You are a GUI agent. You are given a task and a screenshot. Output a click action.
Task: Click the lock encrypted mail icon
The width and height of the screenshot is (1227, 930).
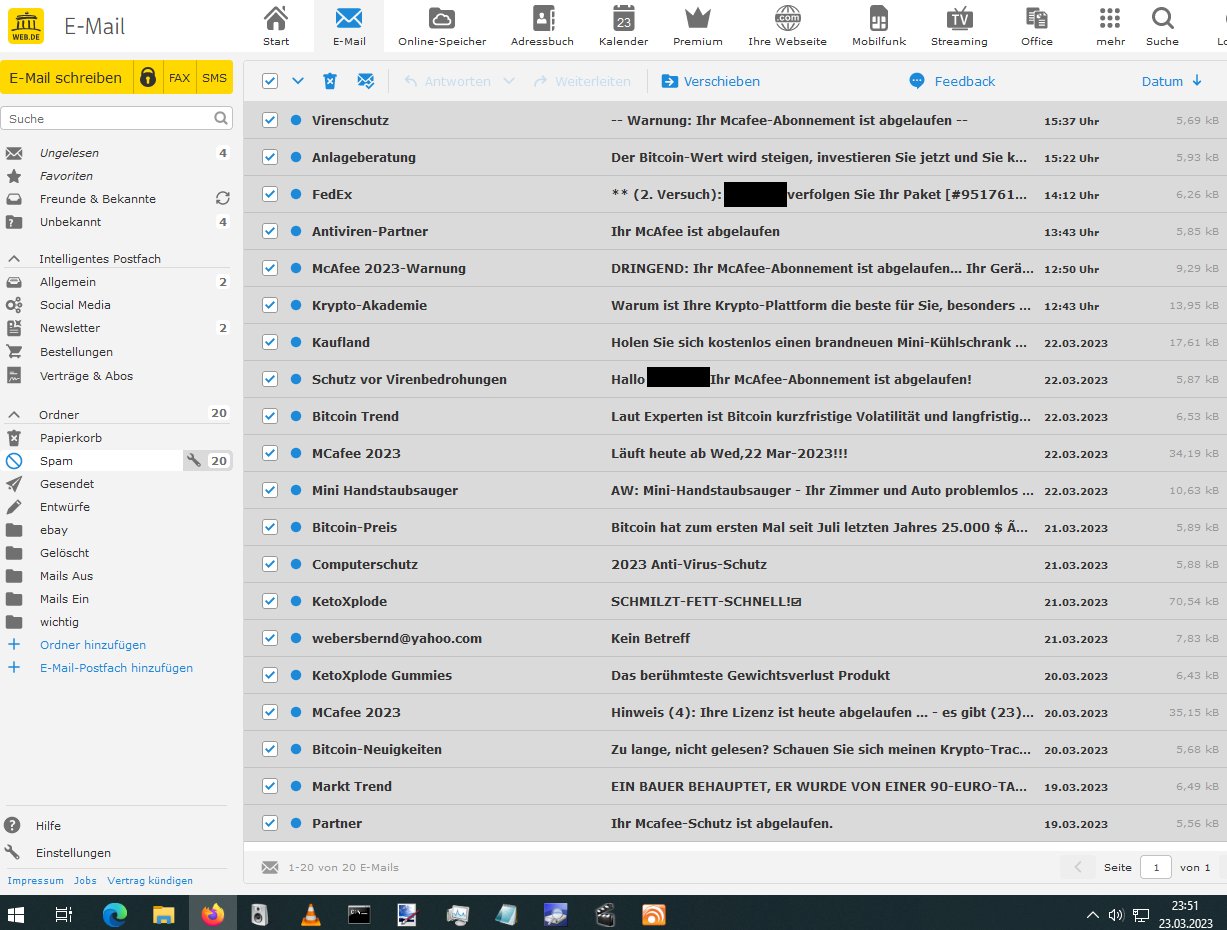(148, 78)
